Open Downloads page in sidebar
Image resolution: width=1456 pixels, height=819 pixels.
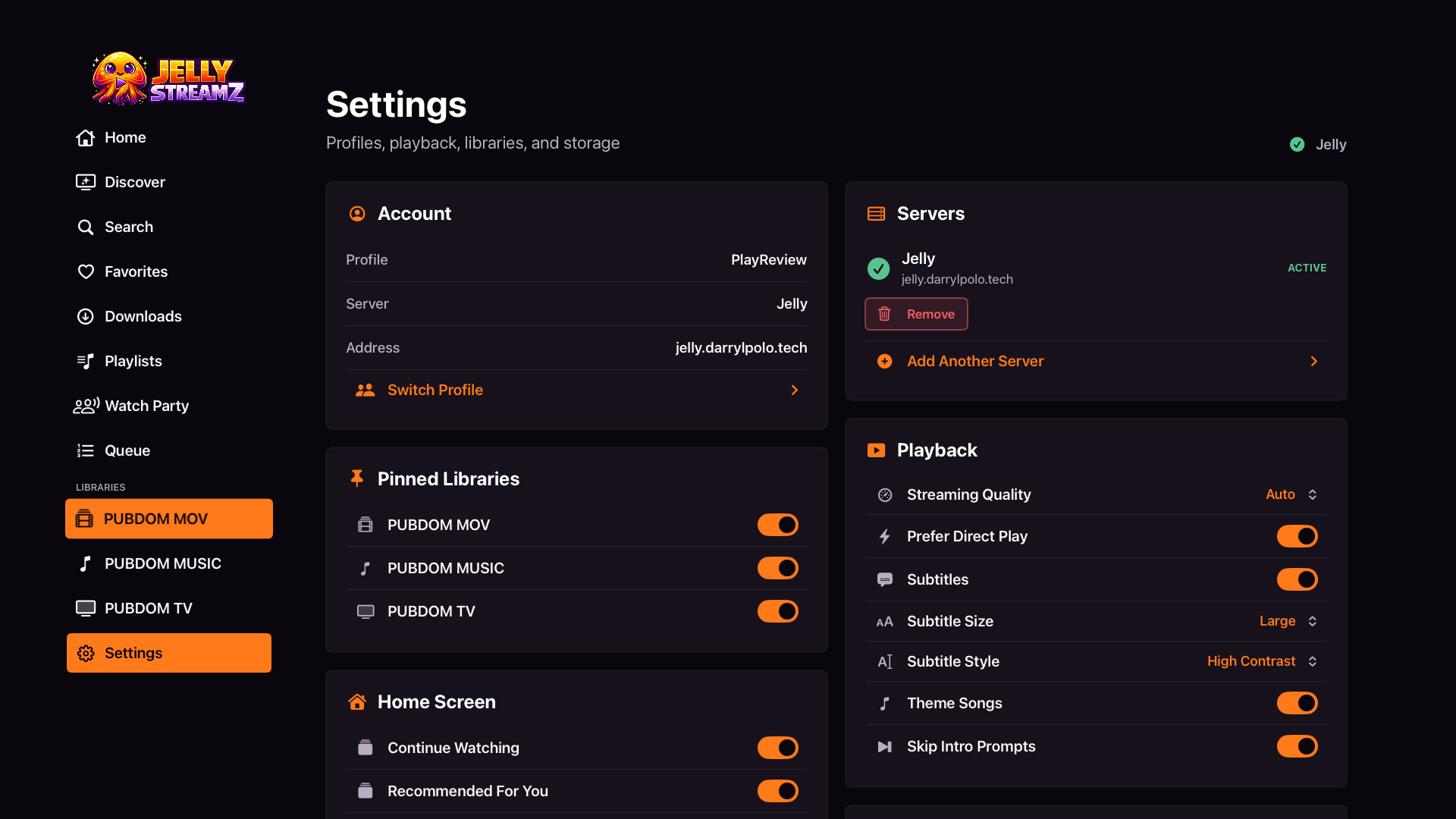169,316
